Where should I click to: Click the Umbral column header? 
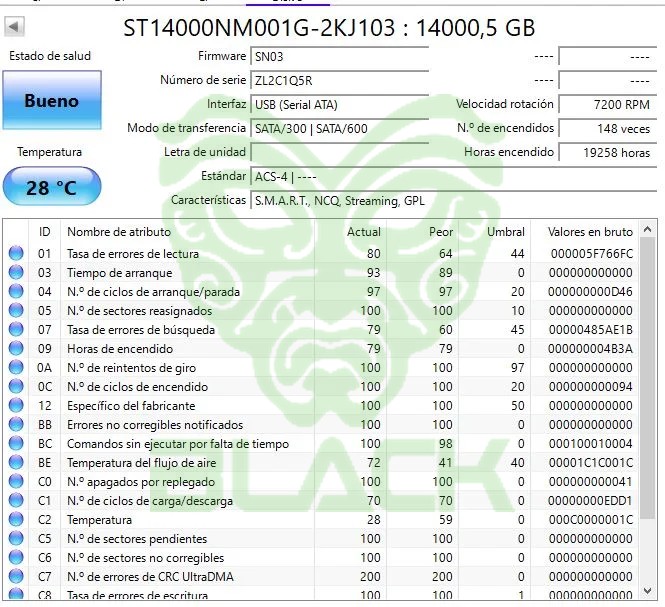point(495,232)
